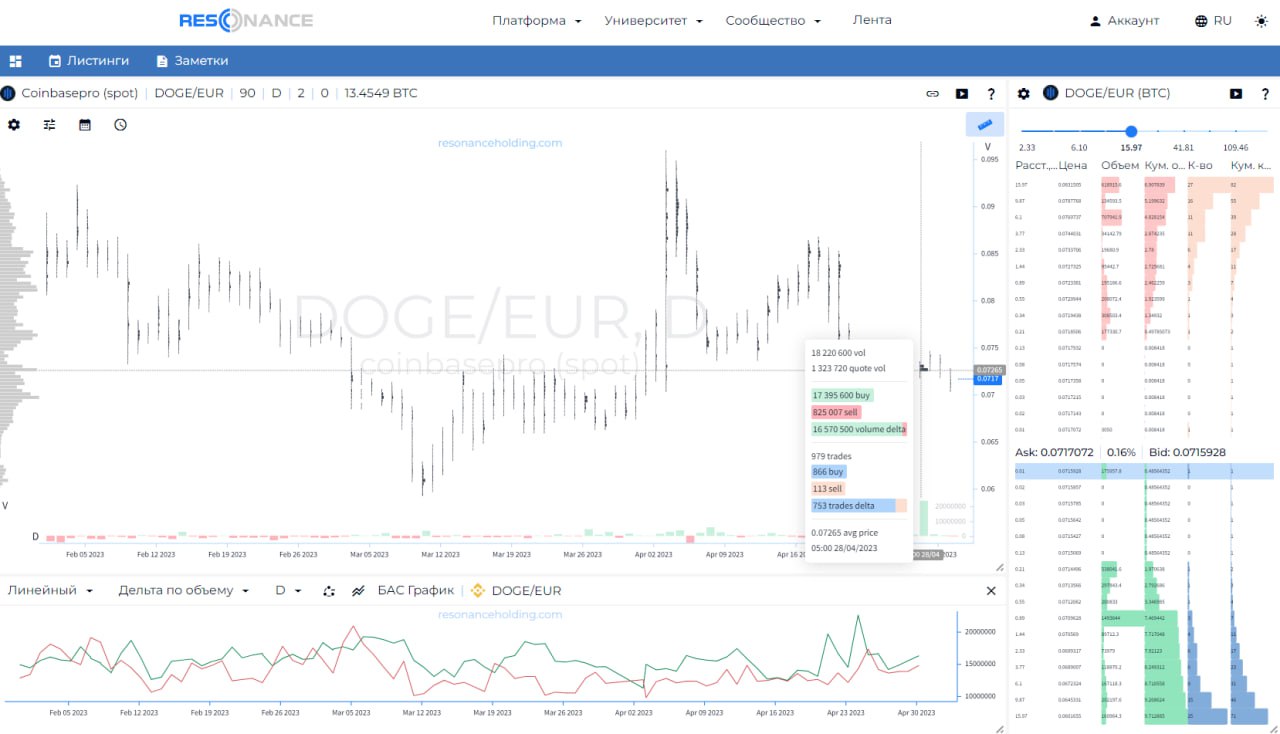Image resolution: width=1280 pixels, height=734 pixels.
Task: Click the 0.16% spread value
Action: coord(1122,452)
